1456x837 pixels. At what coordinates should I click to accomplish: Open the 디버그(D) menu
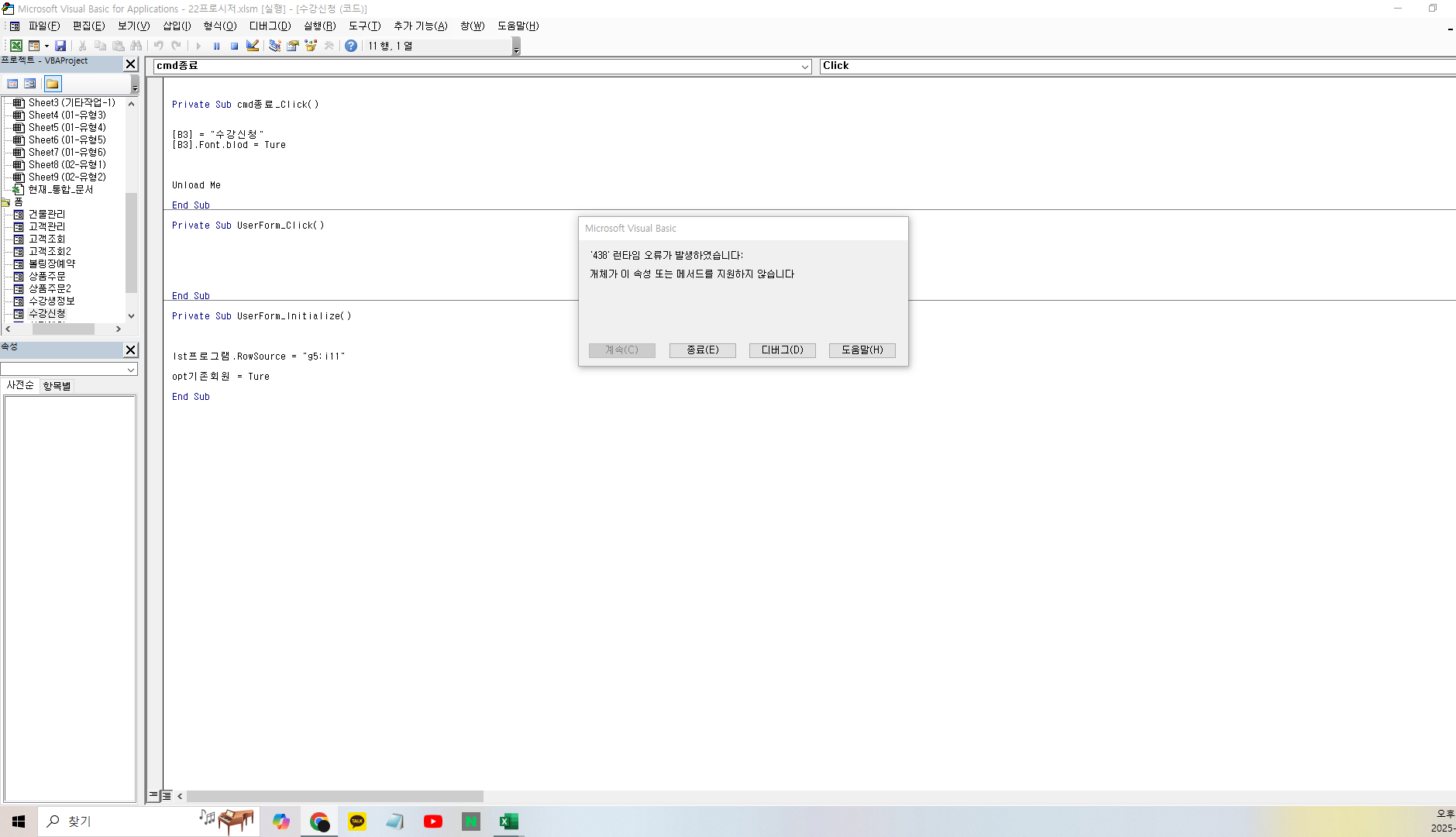[x=270, y=26]
